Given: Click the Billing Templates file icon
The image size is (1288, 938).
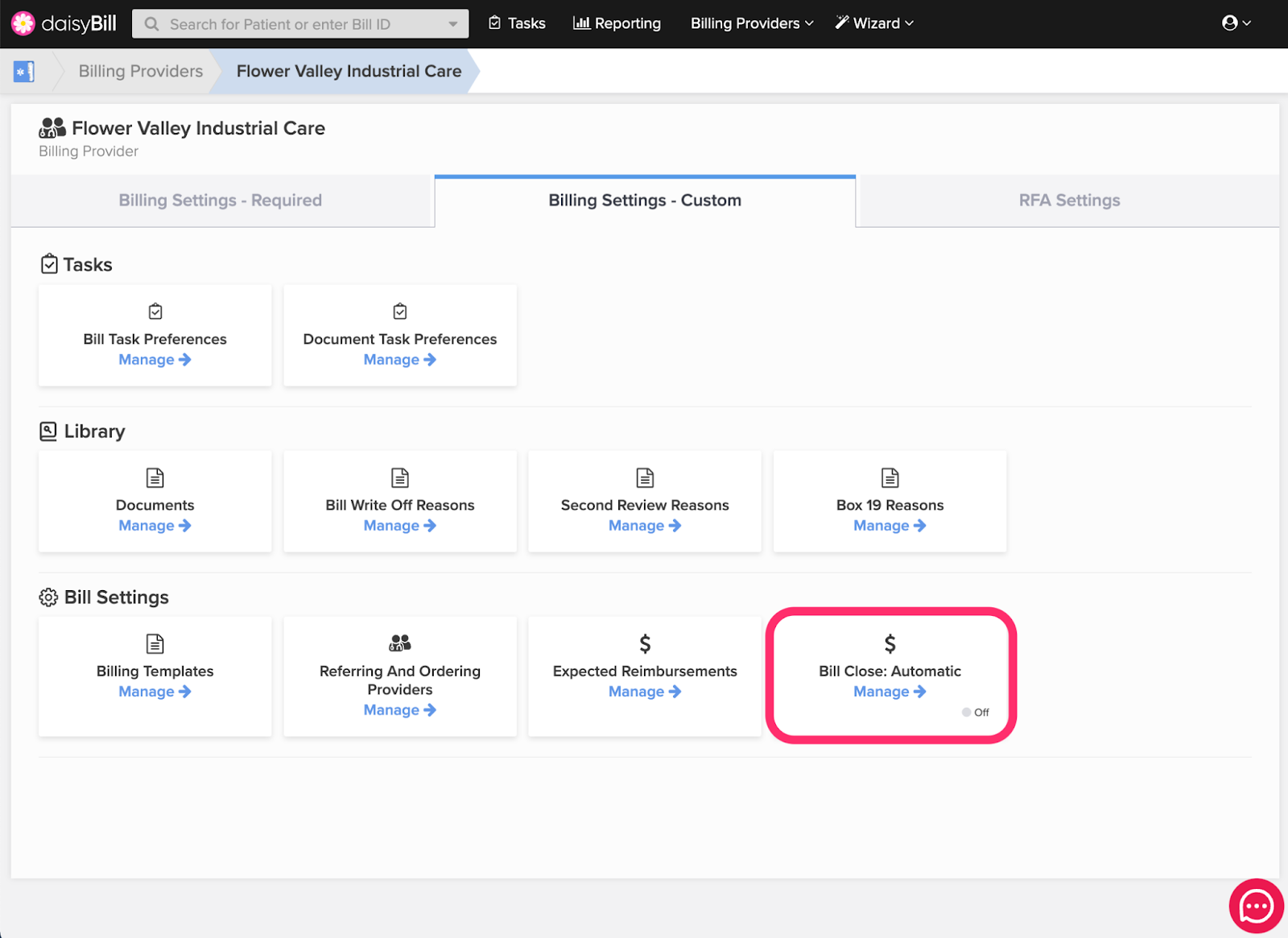Looking at the screenshot, I should tap(155, 643).
